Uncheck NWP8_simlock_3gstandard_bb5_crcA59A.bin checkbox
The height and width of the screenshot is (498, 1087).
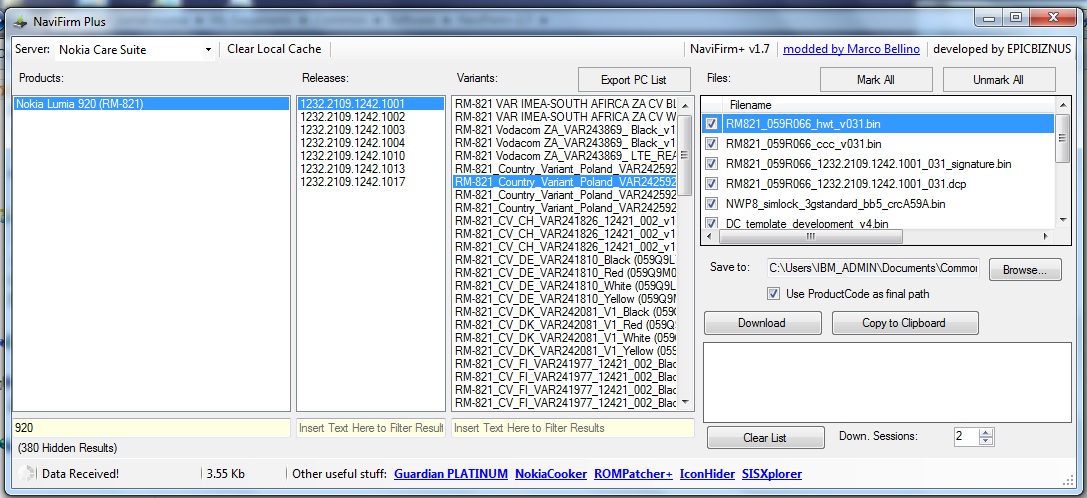point(711,204)
